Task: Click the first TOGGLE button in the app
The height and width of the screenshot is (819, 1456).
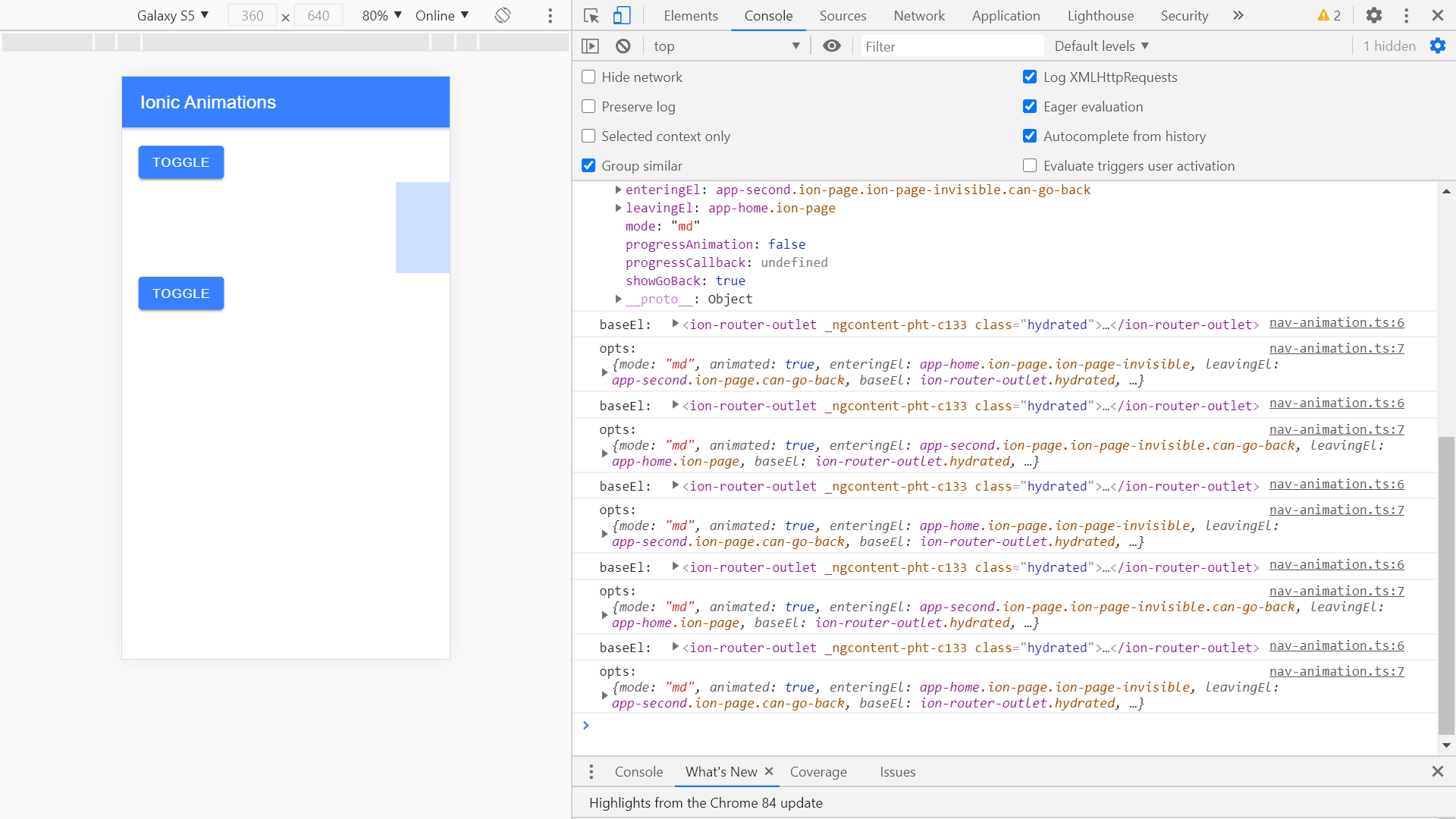Action: tap(180, 162)
